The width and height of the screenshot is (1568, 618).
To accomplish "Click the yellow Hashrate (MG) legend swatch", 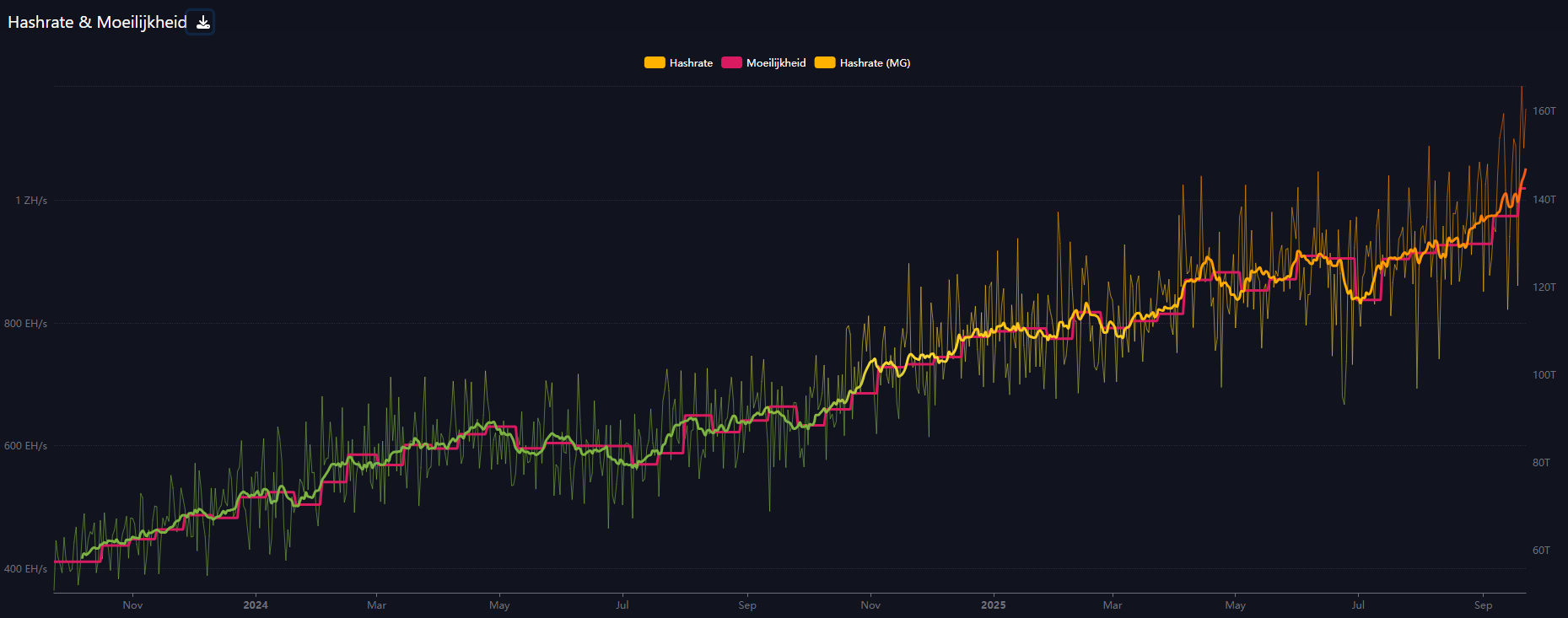I will click(x=825, y=63).
